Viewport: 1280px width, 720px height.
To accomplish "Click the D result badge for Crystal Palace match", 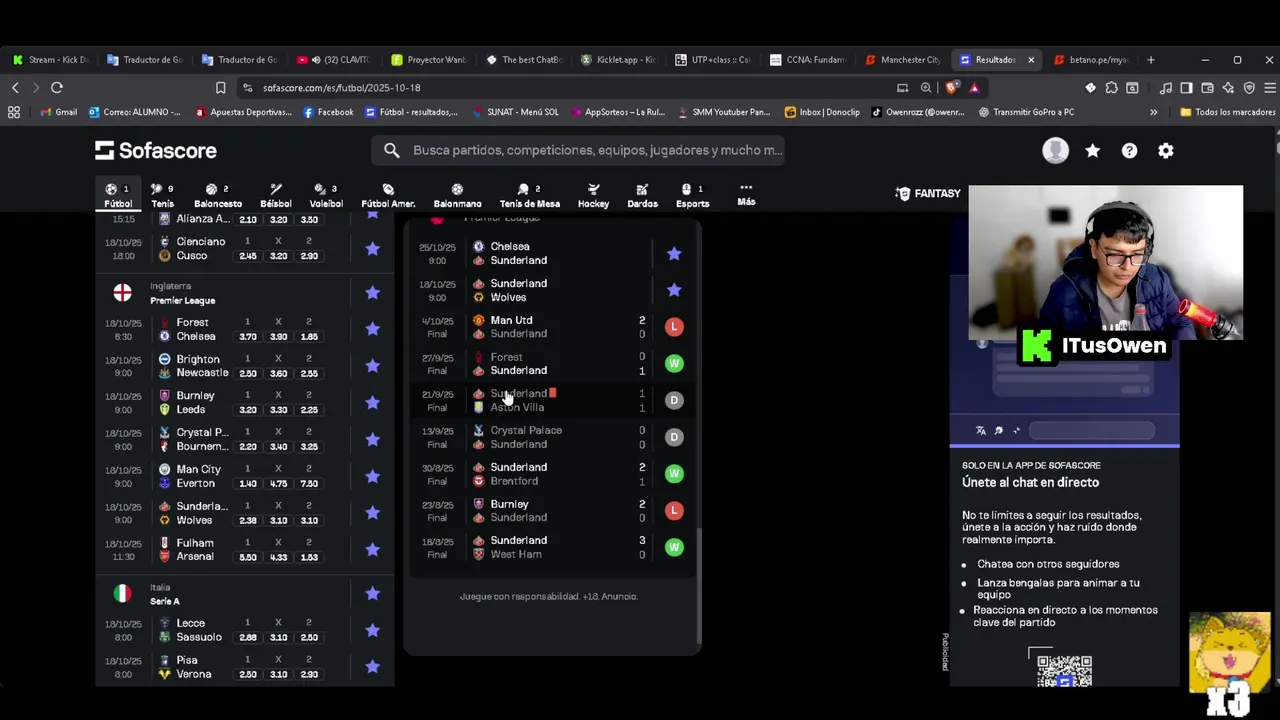I will (x=674, y=437).
